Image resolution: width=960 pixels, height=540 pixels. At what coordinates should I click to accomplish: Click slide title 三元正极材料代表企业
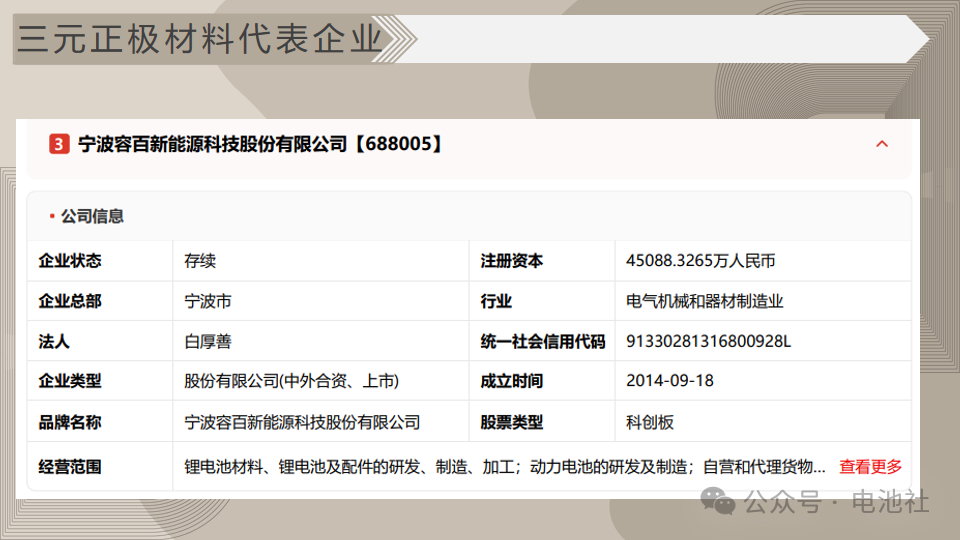pos(200,39)
